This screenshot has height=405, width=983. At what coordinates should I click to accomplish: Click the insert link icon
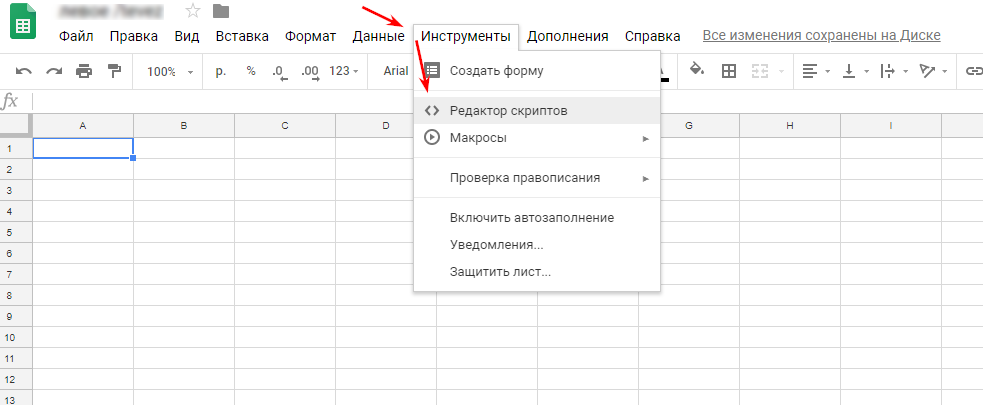[x=972, y=72]
